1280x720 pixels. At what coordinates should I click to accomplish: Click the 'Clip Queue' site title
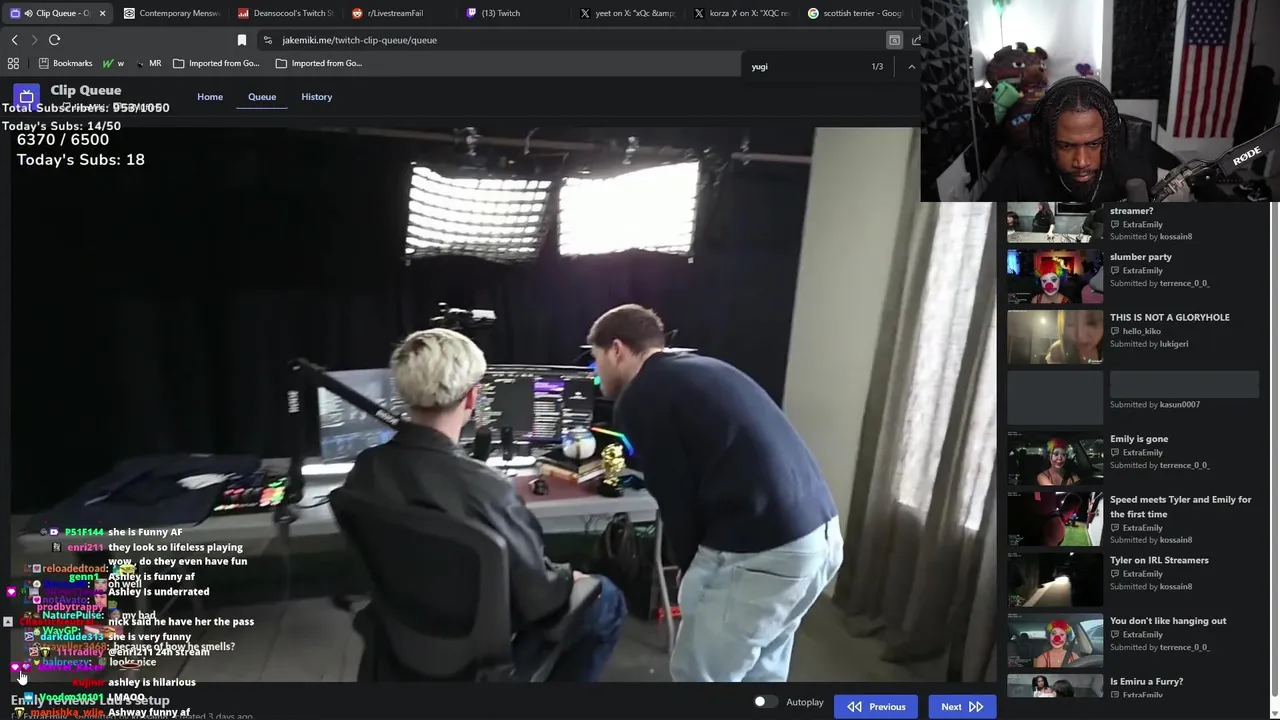coord(86,90)
